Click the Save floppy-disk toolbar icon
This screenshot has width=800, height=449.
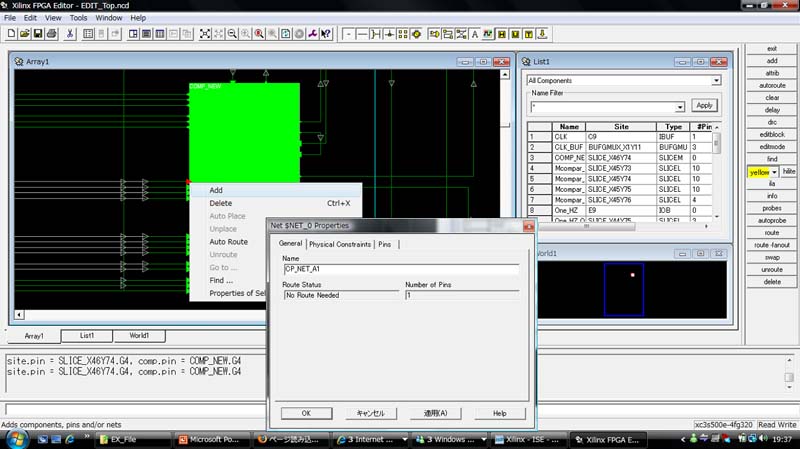tap(38, 34)
